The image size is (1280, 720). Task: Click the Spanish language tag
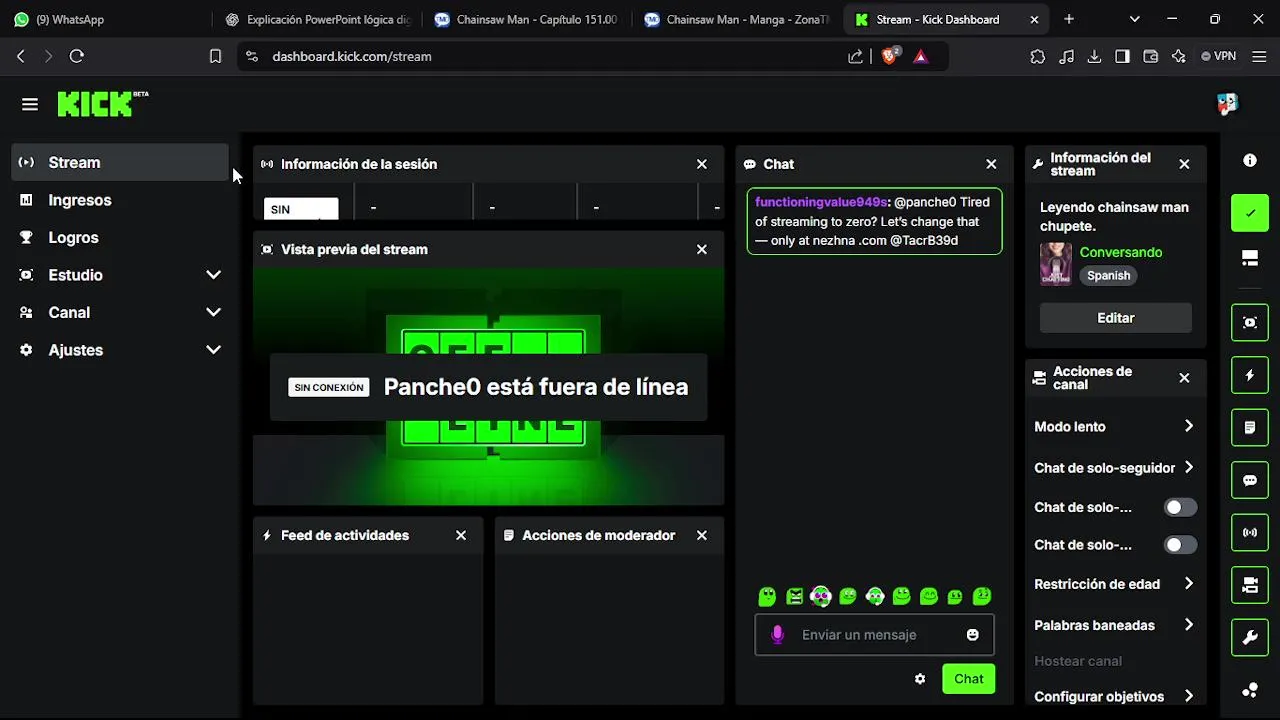1109,276
